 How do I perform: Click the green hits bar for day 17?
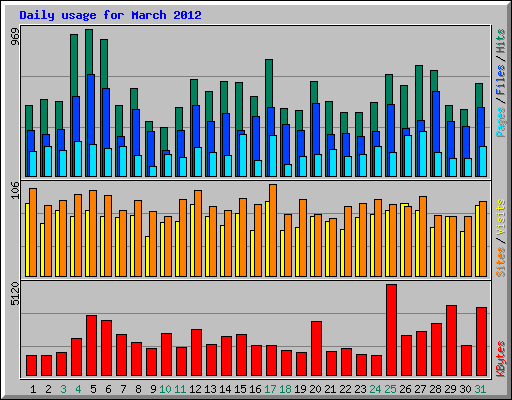(x=269, y=83)
